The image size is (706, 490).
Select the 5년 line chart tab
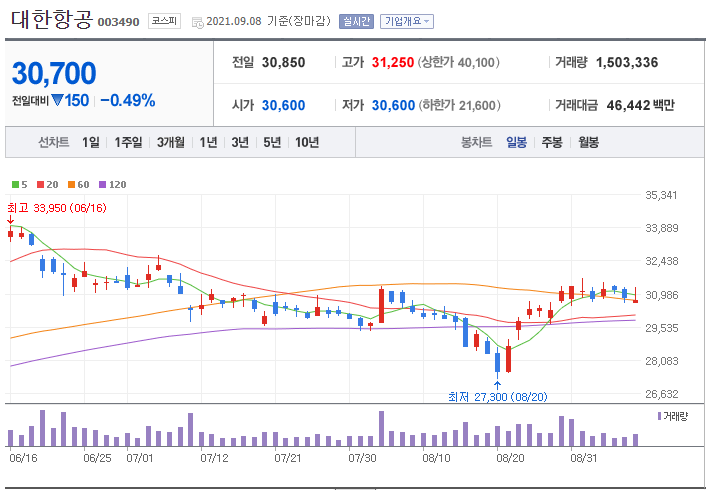[x=272, y=143]
